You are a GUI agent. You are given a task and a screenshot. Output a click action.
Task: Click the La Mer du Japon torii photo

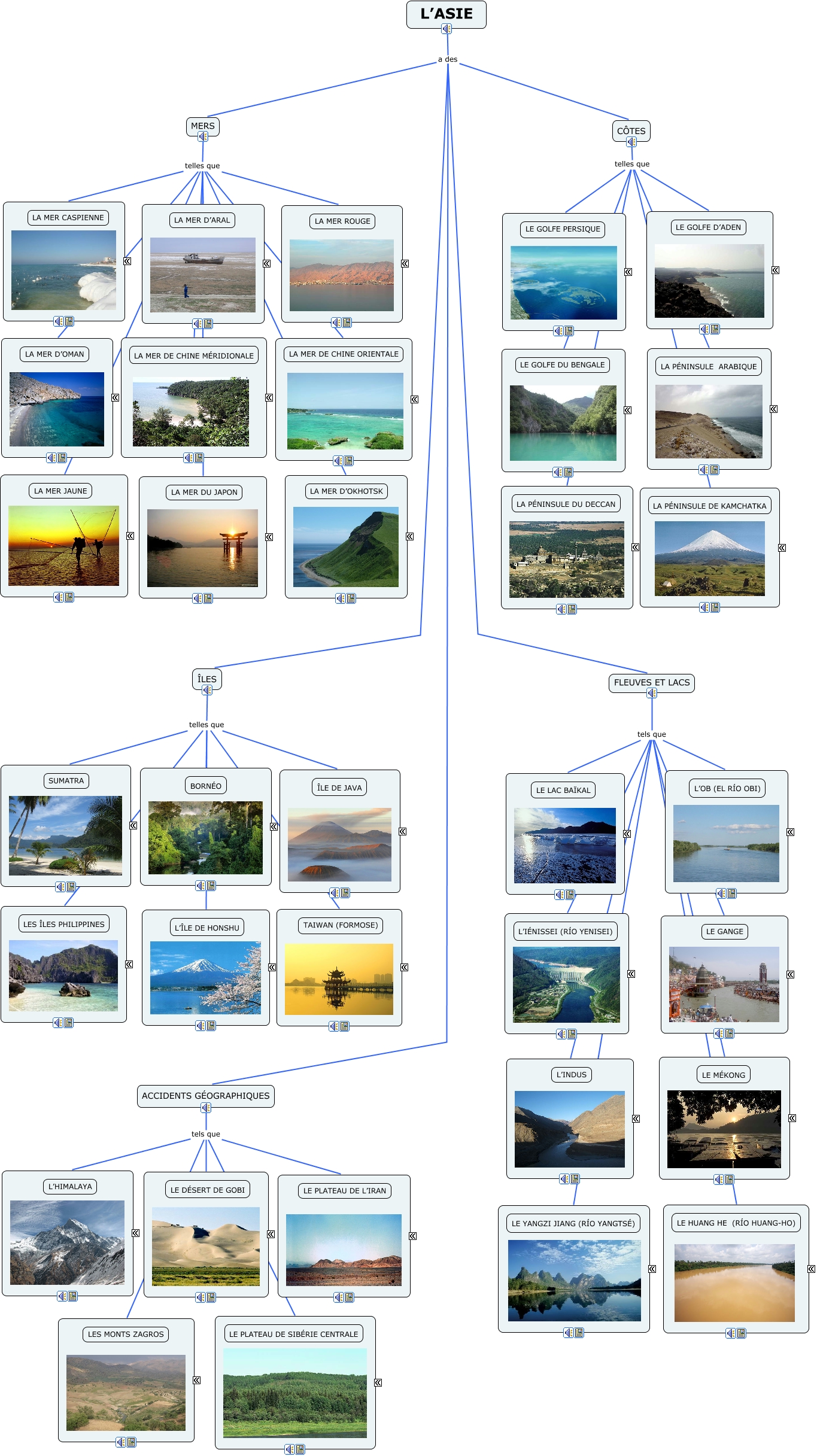pyautogui.click(x=202, y=548)
